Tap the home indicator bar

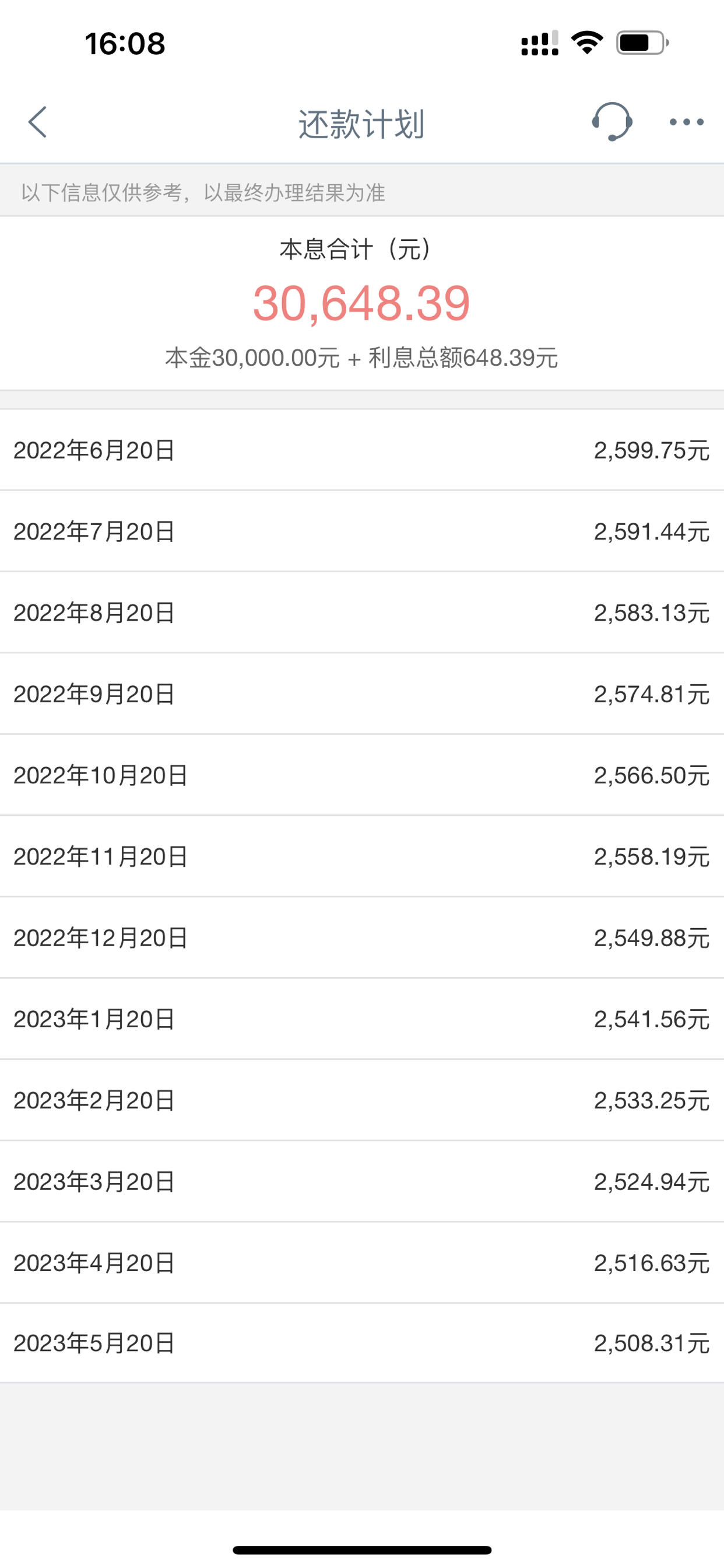point(362,1550)
